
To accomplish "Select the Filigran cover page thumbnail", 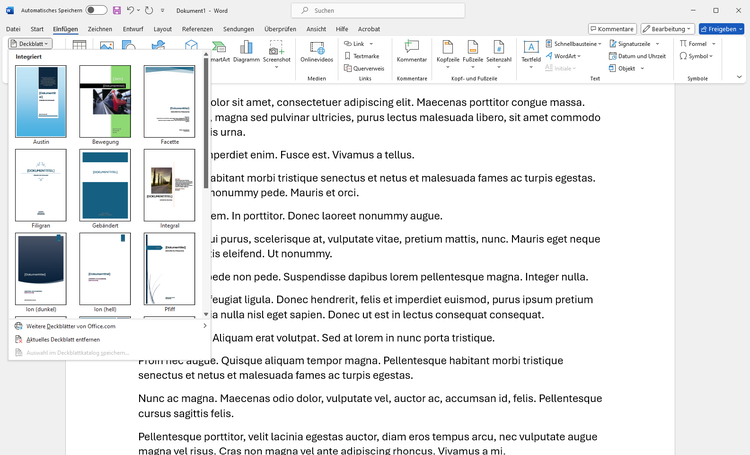I will pos(41,185).
